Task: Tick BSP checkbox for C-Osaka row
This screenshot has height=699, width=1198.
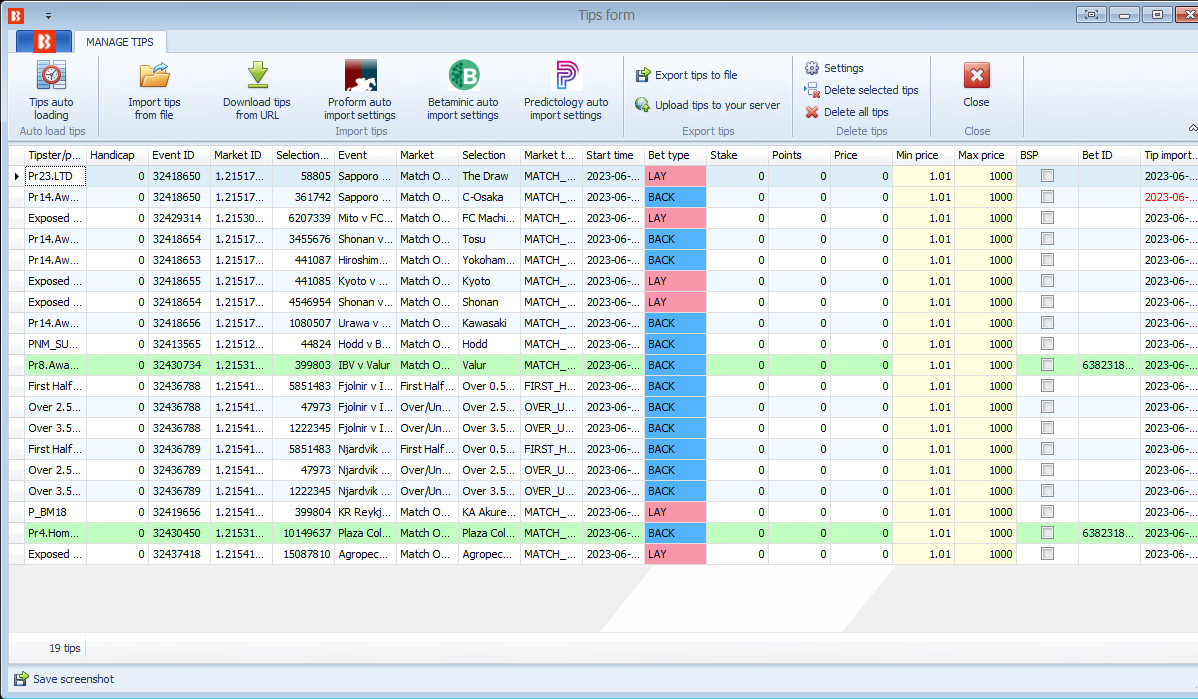Action: tap(1047, 197)
